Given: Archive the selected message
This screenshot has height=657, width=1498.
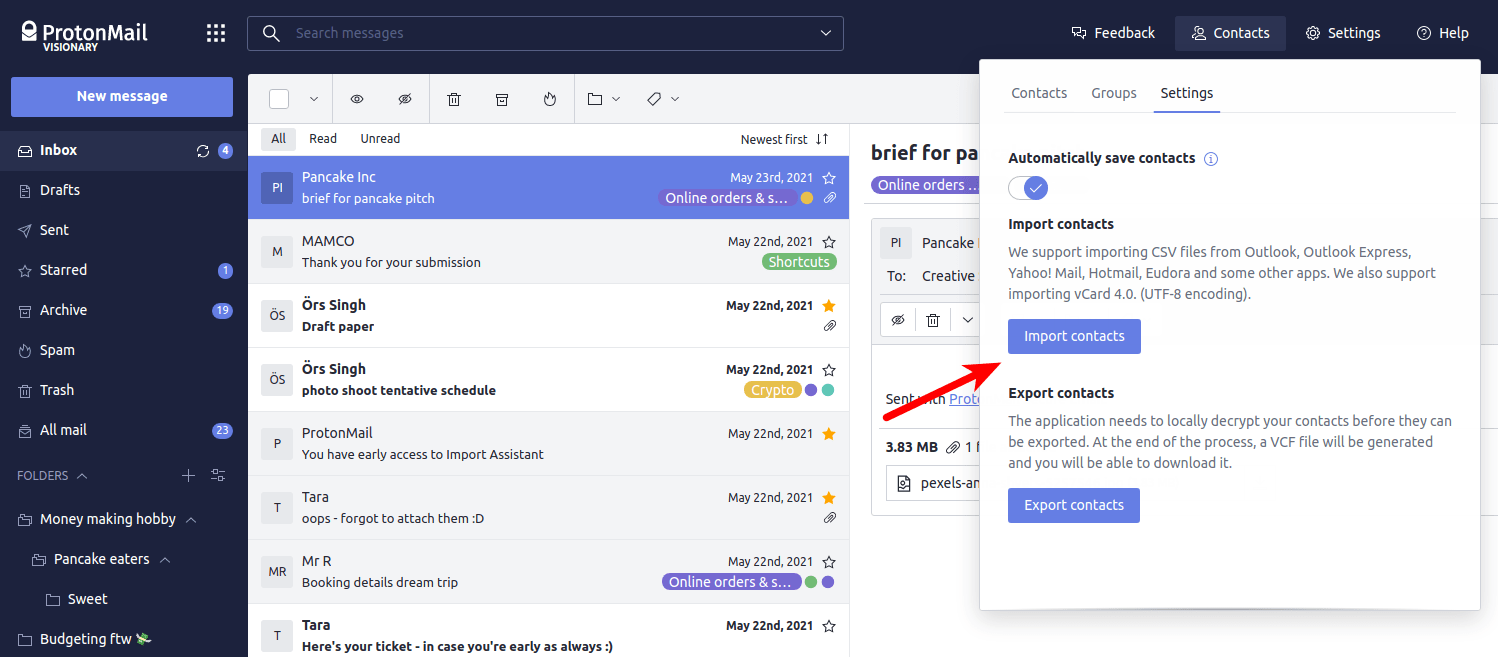Looking at the screenshot, I should tap(502, 98).
